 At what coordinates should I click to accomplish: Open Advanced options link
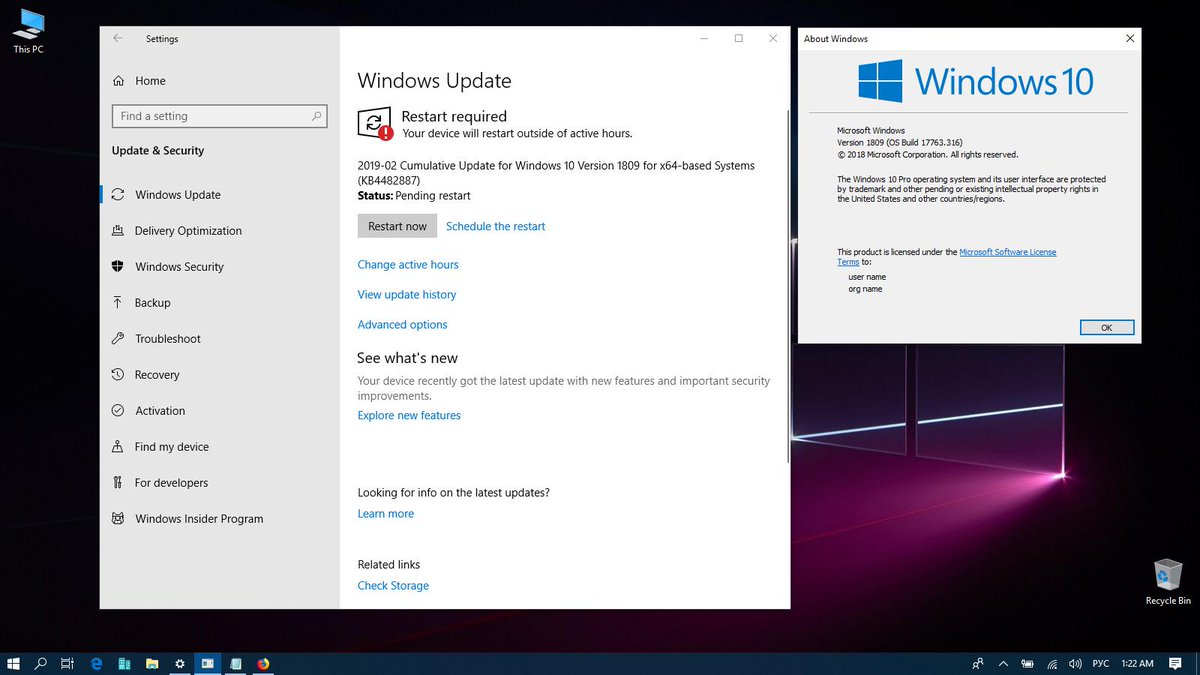(x=402, y=325)
